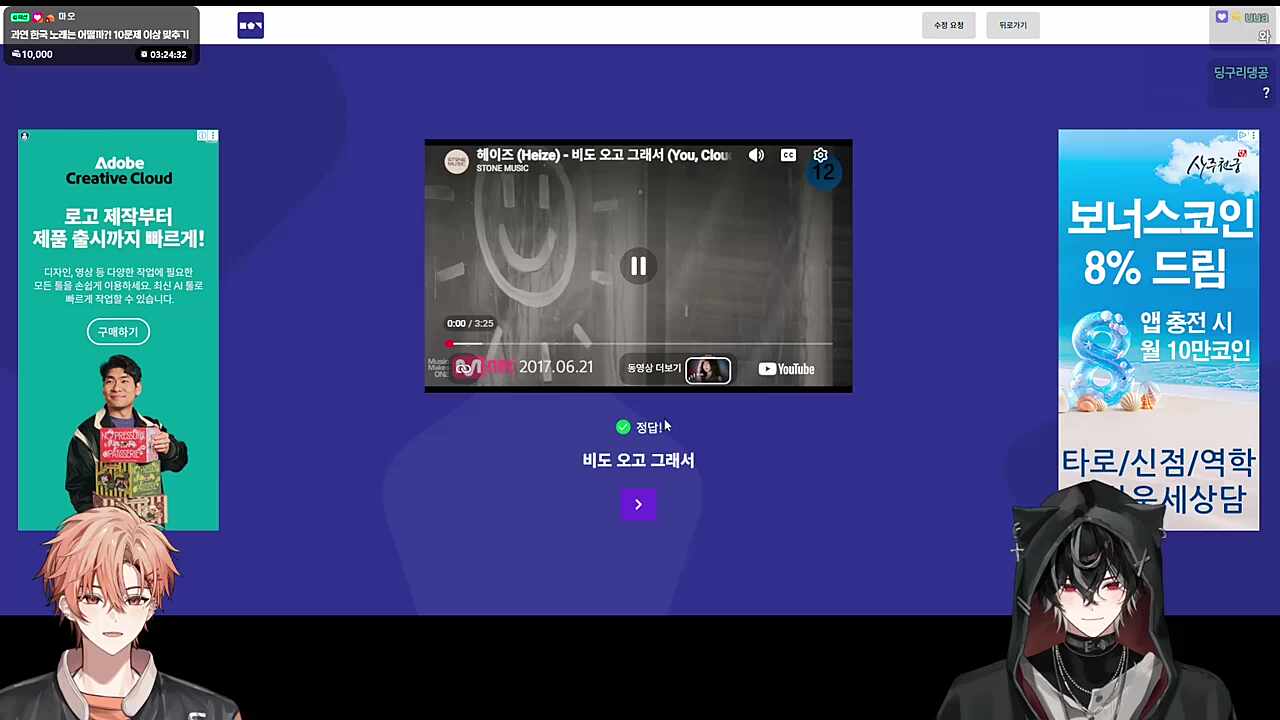Click the heart icon beside the streamer name
This screenshot has height=720, width=1280.
38,17
